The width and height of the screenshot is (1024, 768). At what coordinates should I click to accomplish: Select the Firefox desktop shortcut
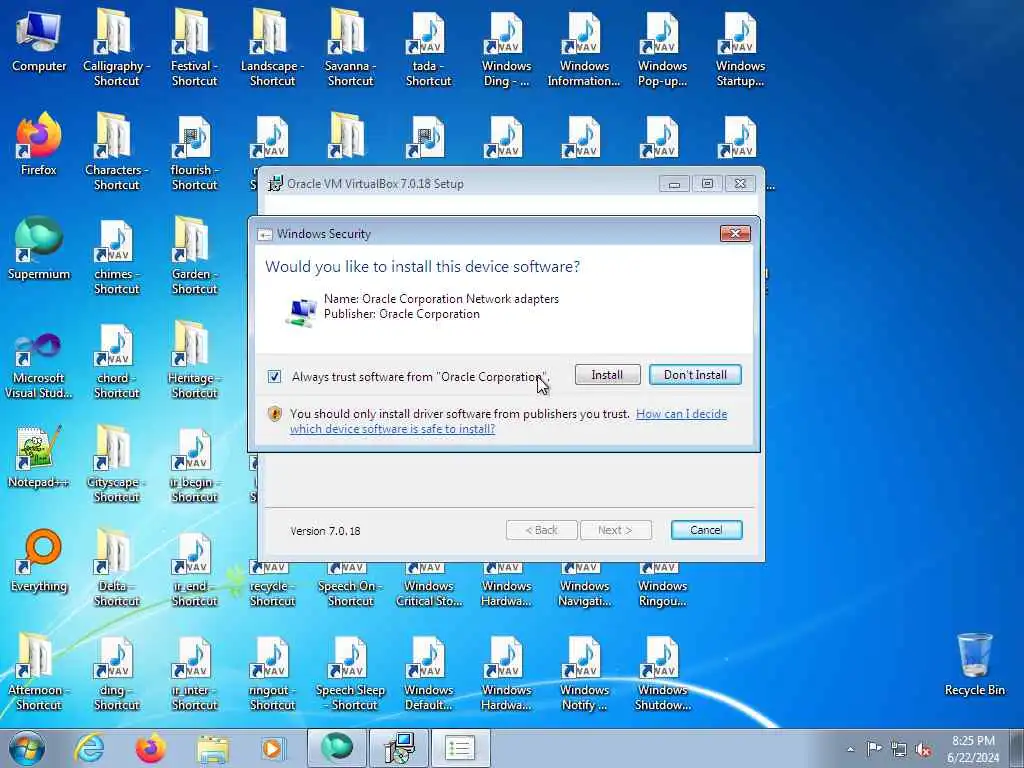[x=39, y=145]
